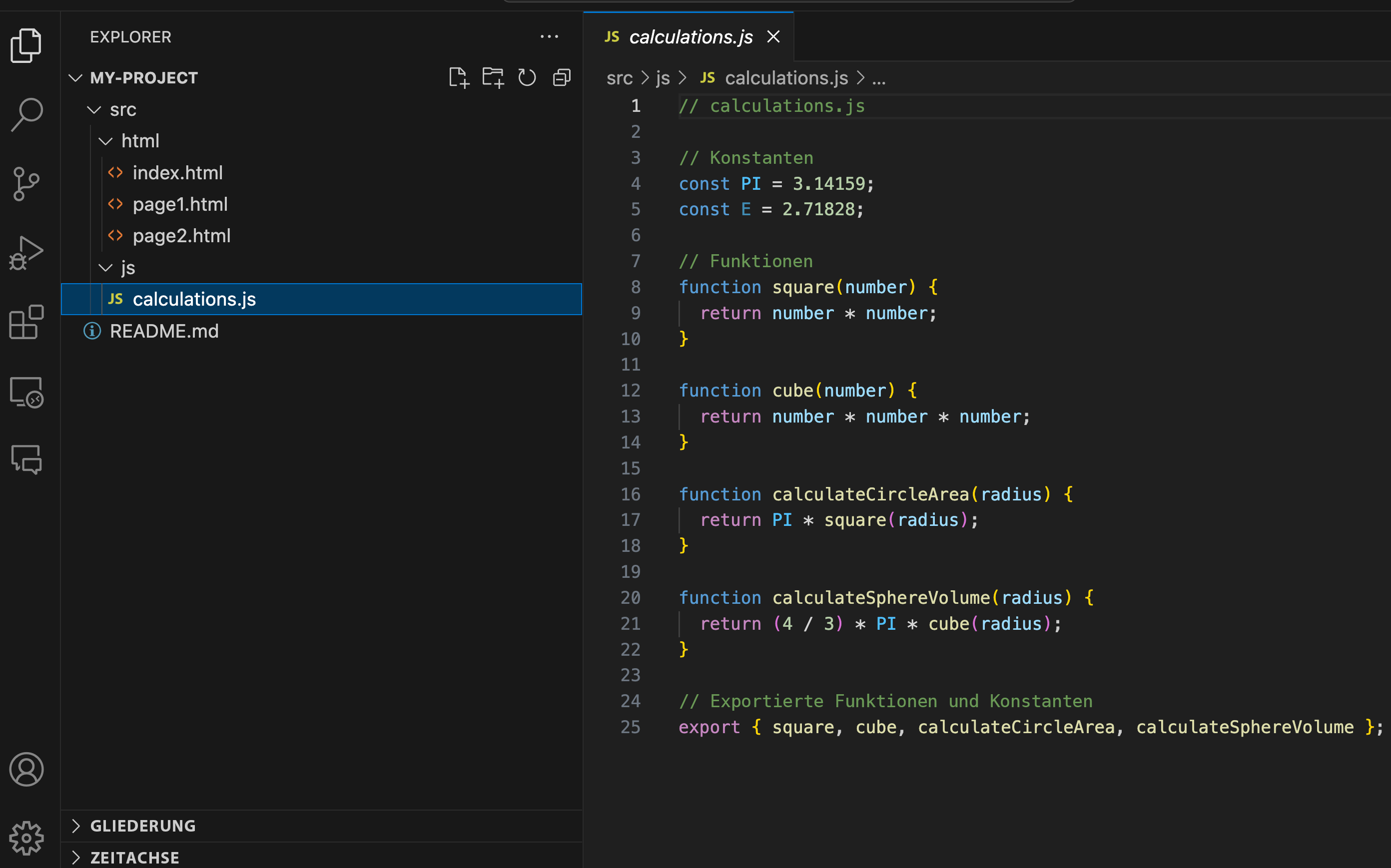Open the Search view in activity bar
The image size is (1391, 868).
click(26, 114)
